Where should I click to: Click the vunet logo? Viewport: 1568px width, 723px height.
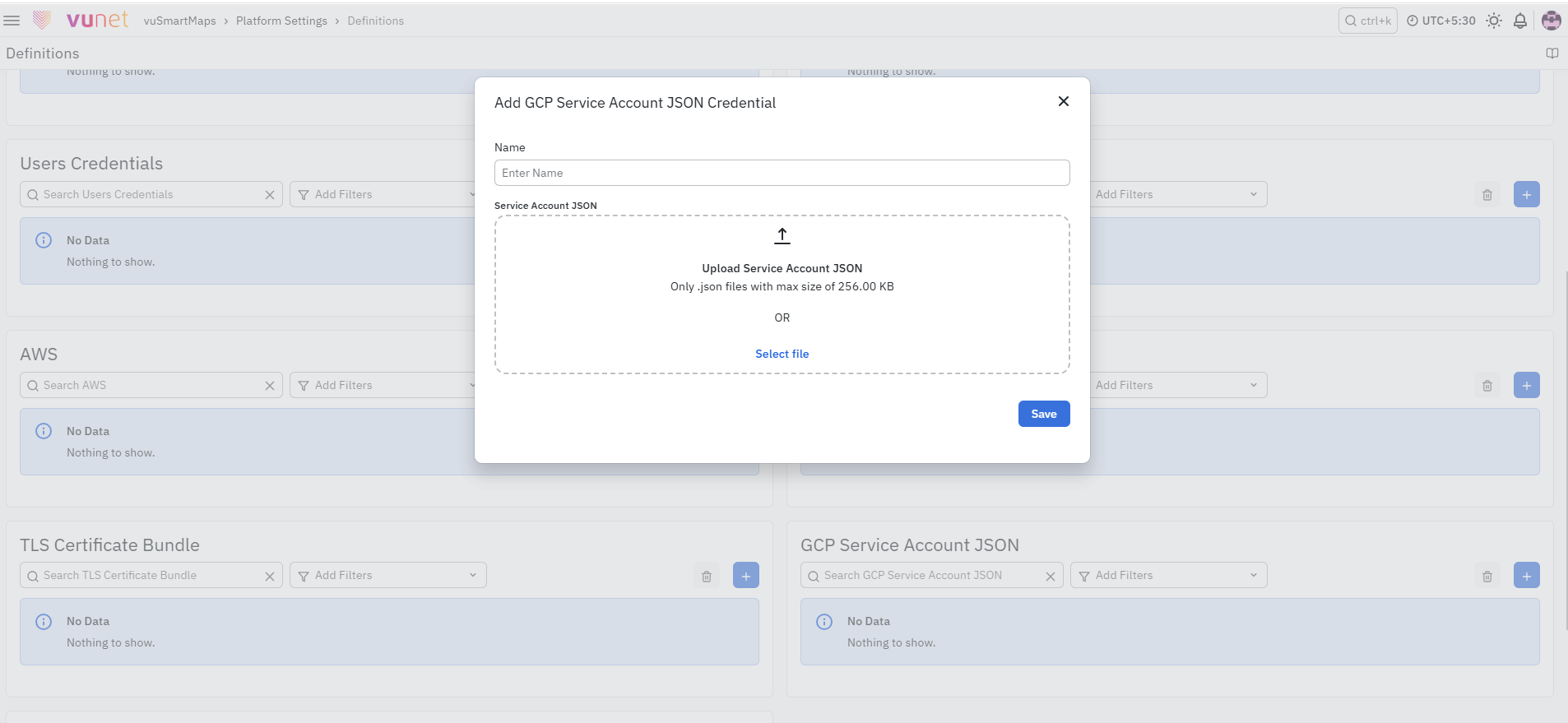(x=81, y=20)
